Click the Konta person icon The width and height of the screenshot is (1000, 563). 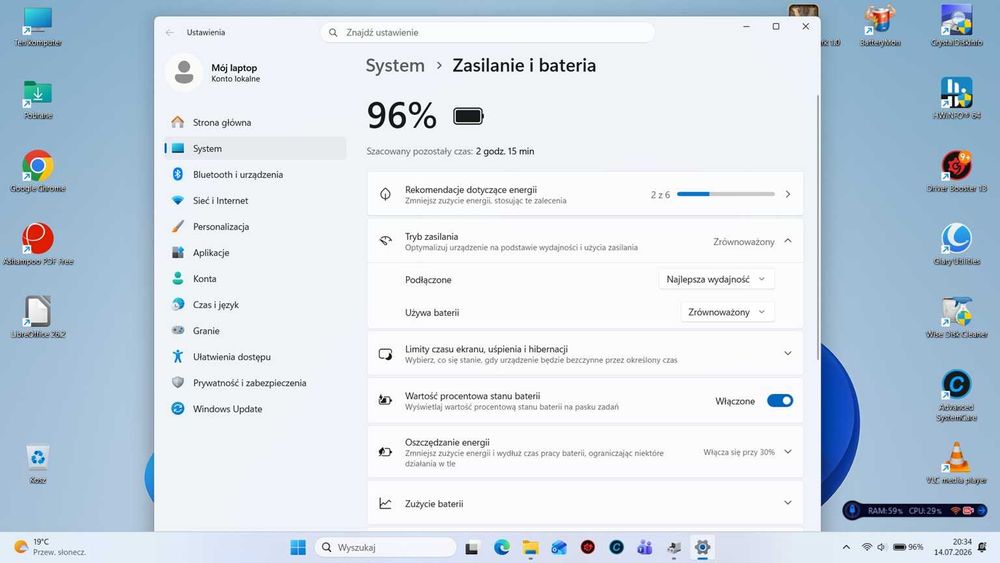pos(178,279)
